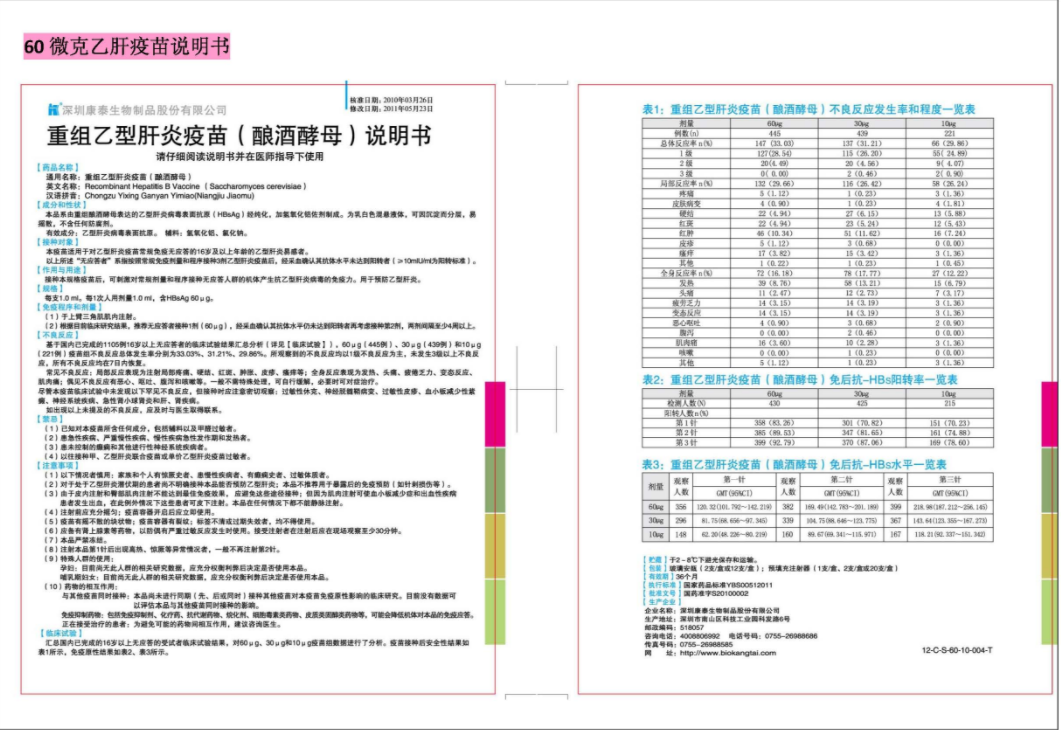The height and width of the screenshot is (730, 1061).
Task: Click the cell '147 (33.03)' in Table 1
Action: coord(775,143)
